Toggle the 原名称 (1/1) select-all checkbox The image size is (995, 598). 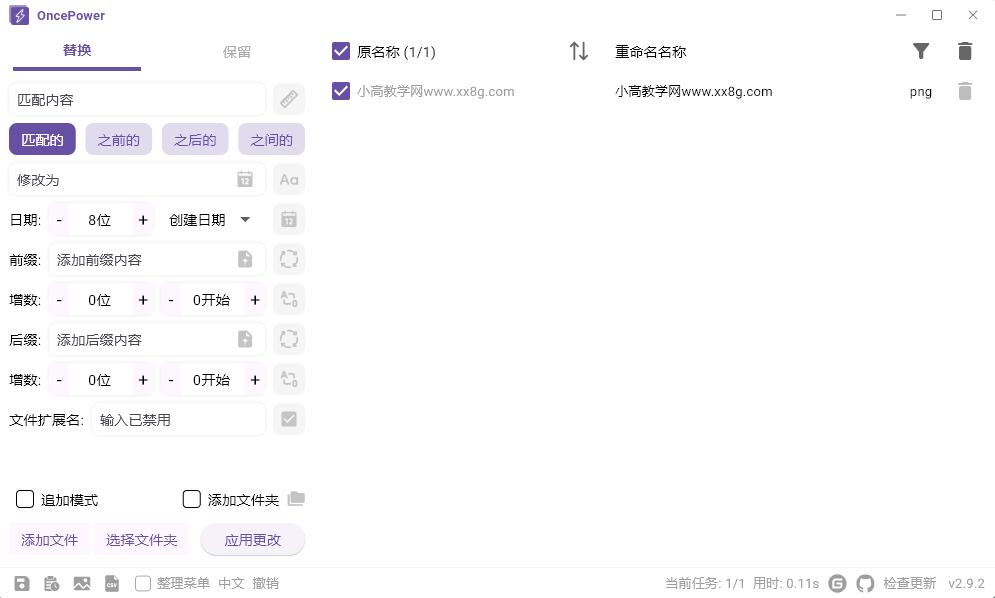341,51
